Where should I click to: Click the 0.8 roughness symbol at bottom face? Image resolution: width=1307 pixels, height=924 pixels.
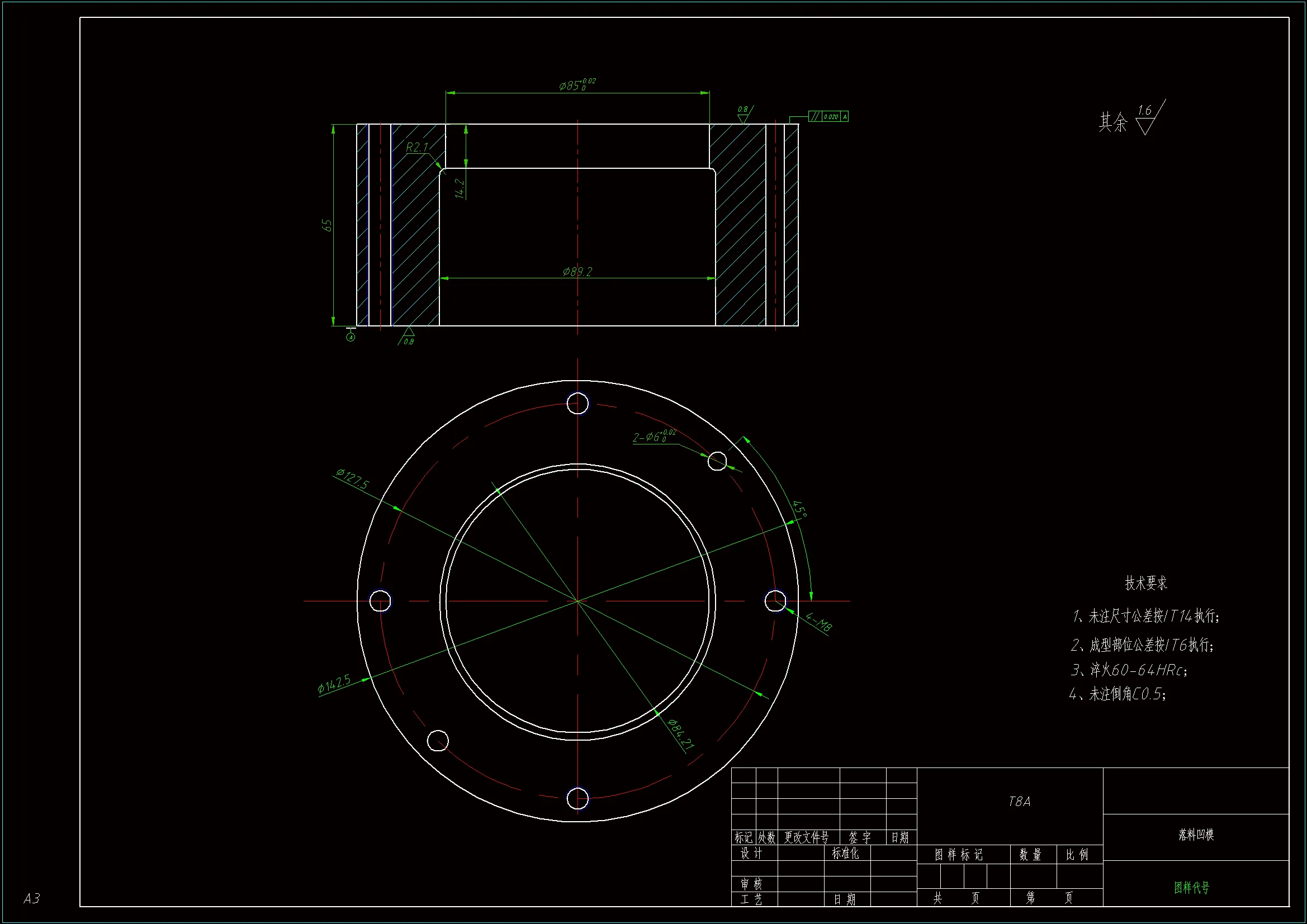click(x=408, y=337)
